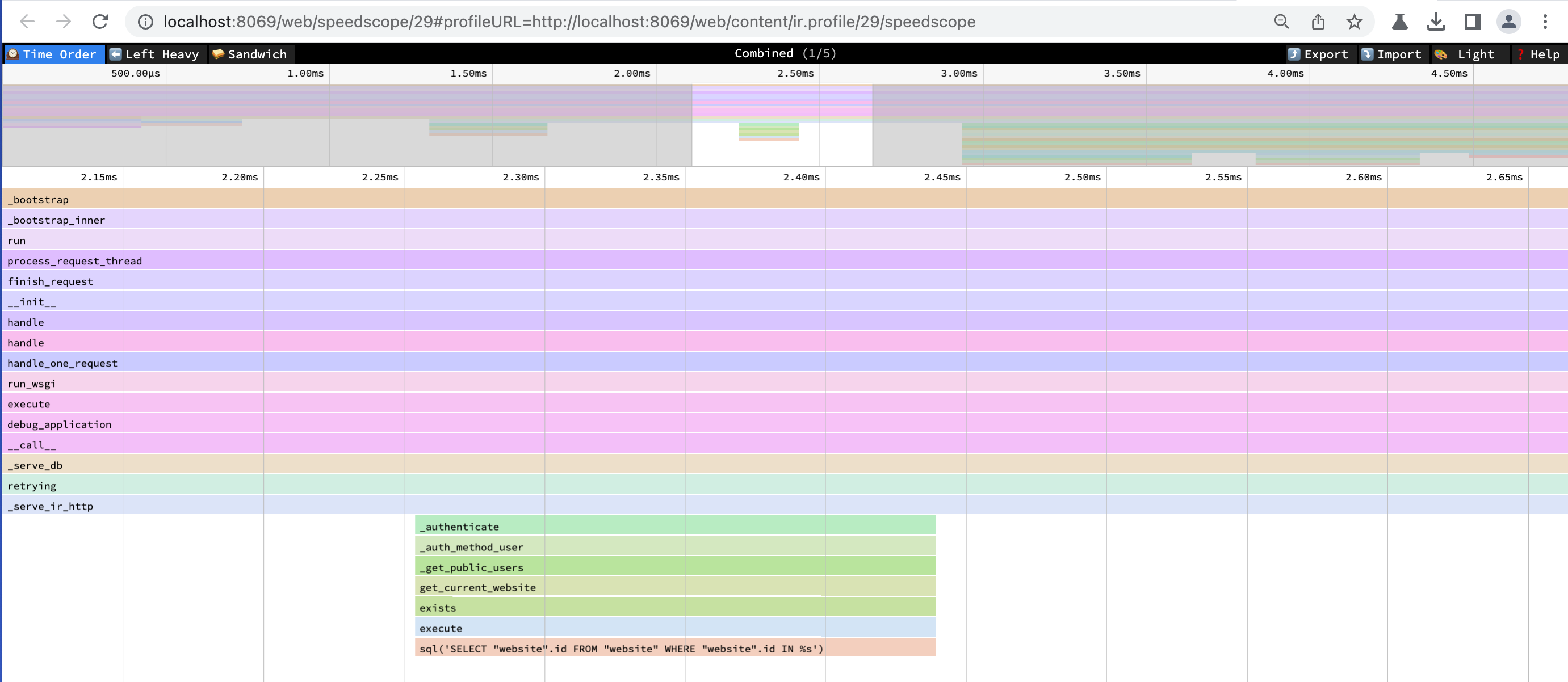Image resolution: width=1568 pixels, height=682 pixels.
Task: Open Chrome three-dot menu
Action: 1545,22
